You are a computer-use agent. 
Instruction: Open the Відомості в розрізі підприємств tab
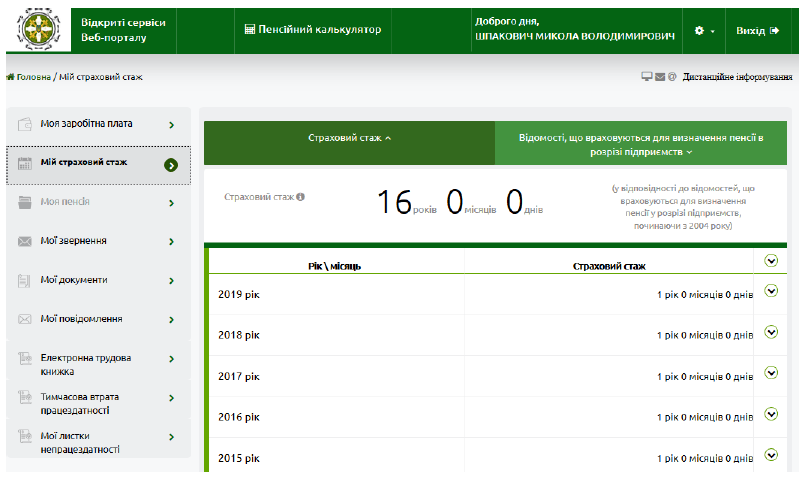[x=641, y=143]
